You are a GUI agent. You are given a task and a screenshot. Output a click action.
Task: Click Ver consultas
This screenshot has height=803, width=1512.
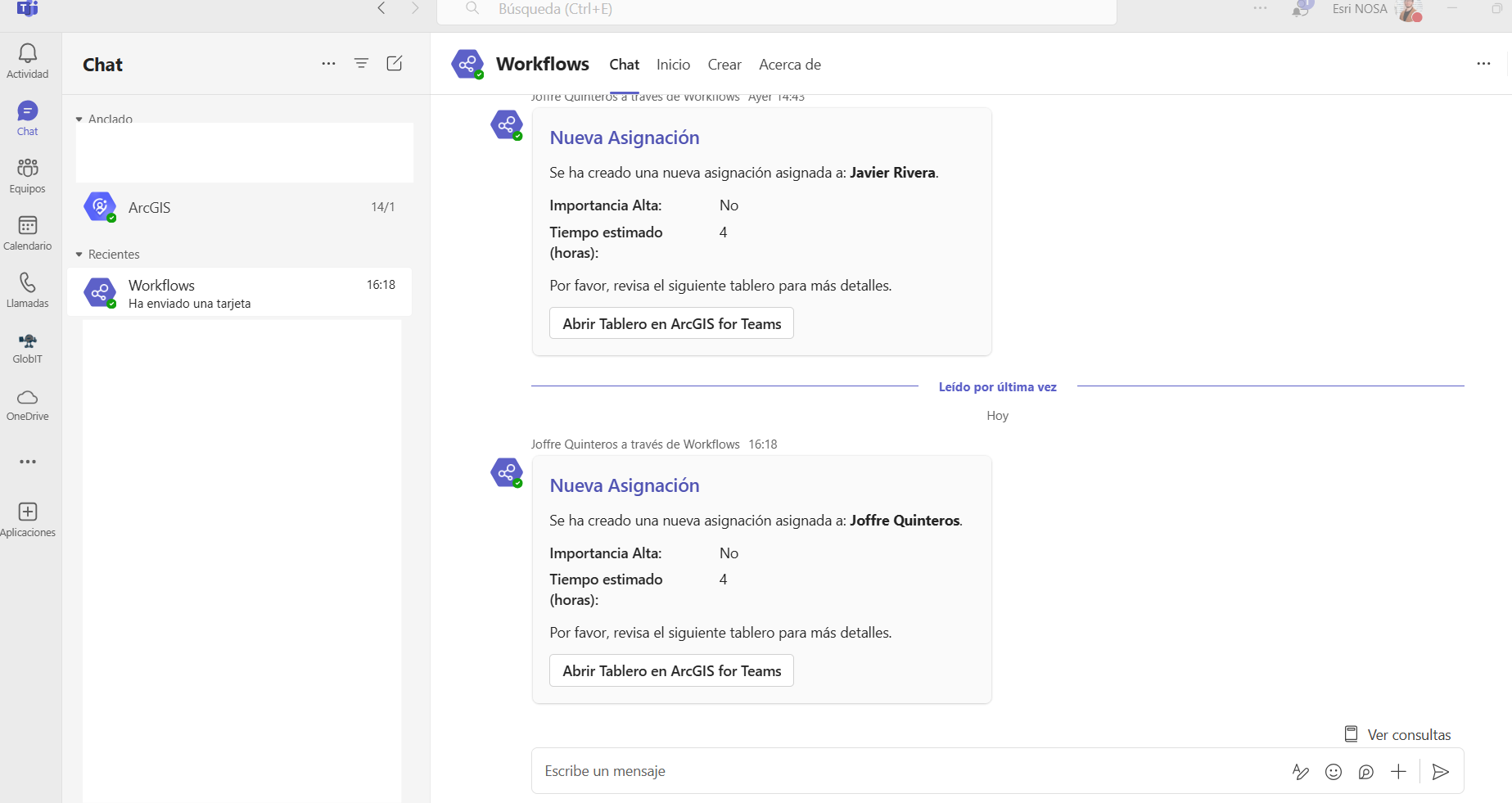pyautogui.click(x=1397, y=734)
